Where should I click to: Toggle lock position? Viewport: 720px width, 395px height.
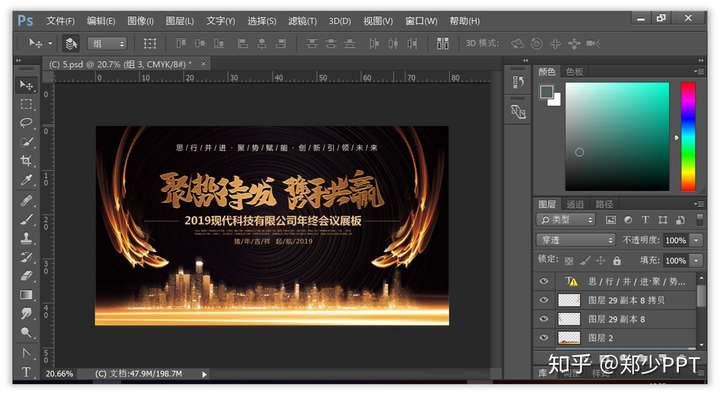pos(601,261)
